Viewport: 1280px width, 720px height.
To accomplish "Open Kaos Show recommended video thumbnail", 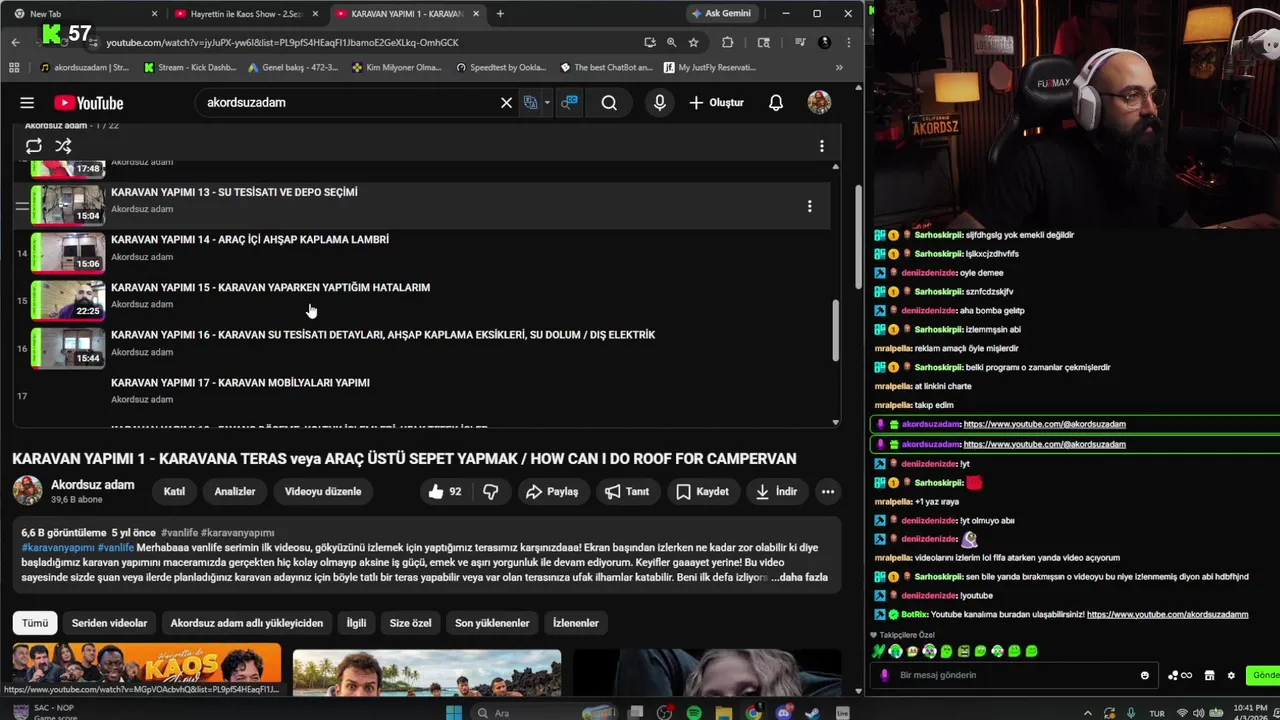I will click(x=146, y=671).
